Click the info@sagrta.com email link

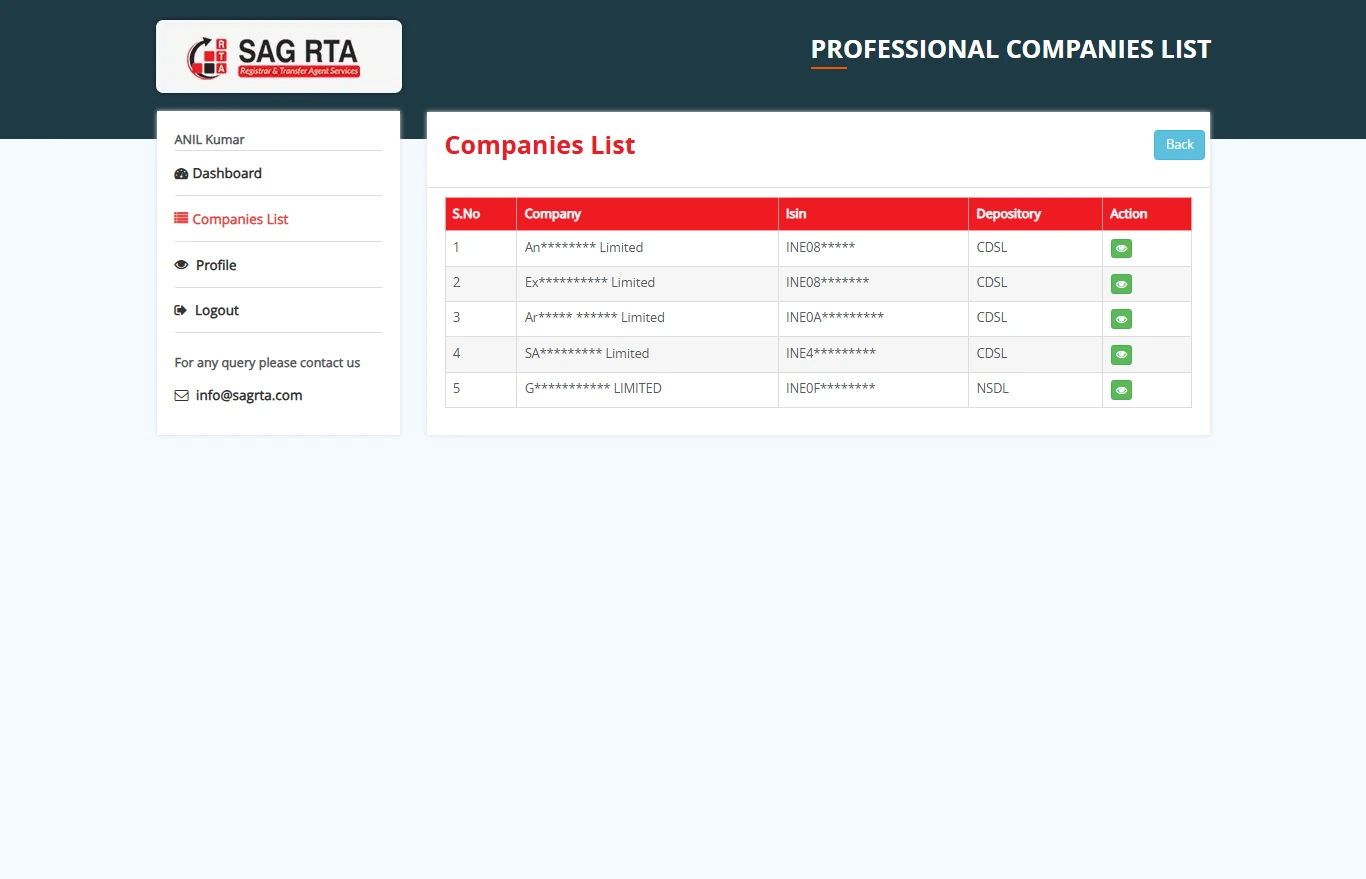249,396
